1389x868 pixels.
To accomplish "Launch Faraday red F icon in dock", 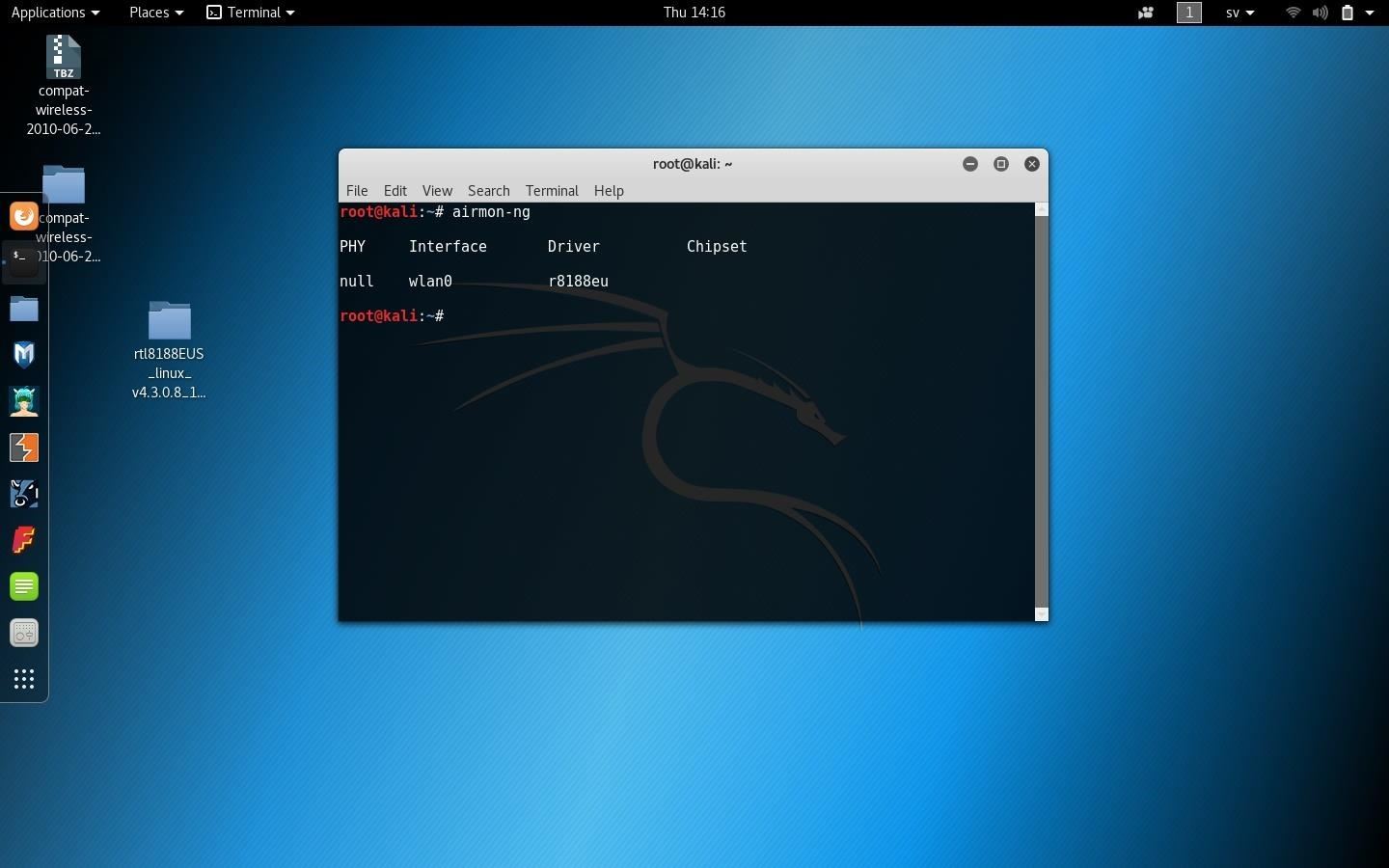I will [x=24, y=540].
